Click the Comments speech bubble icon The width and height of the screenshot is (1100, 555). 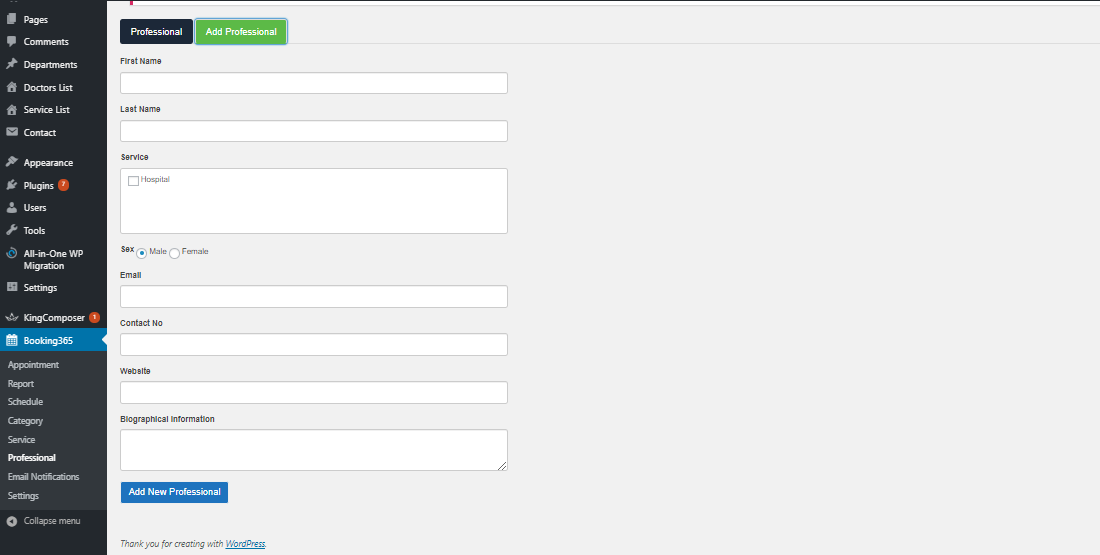coord(11,41)
